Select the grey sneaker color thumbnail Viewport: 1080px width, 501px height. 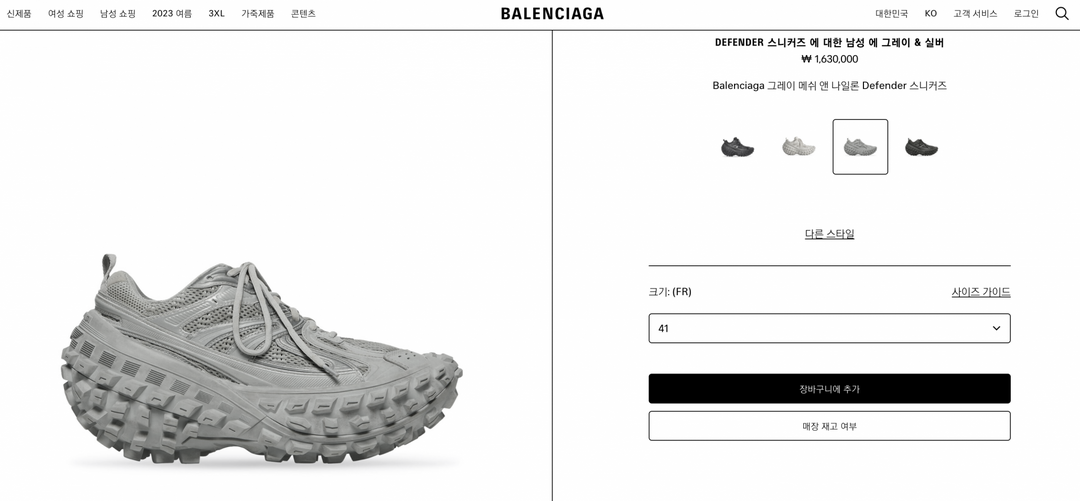pos(860,147)
